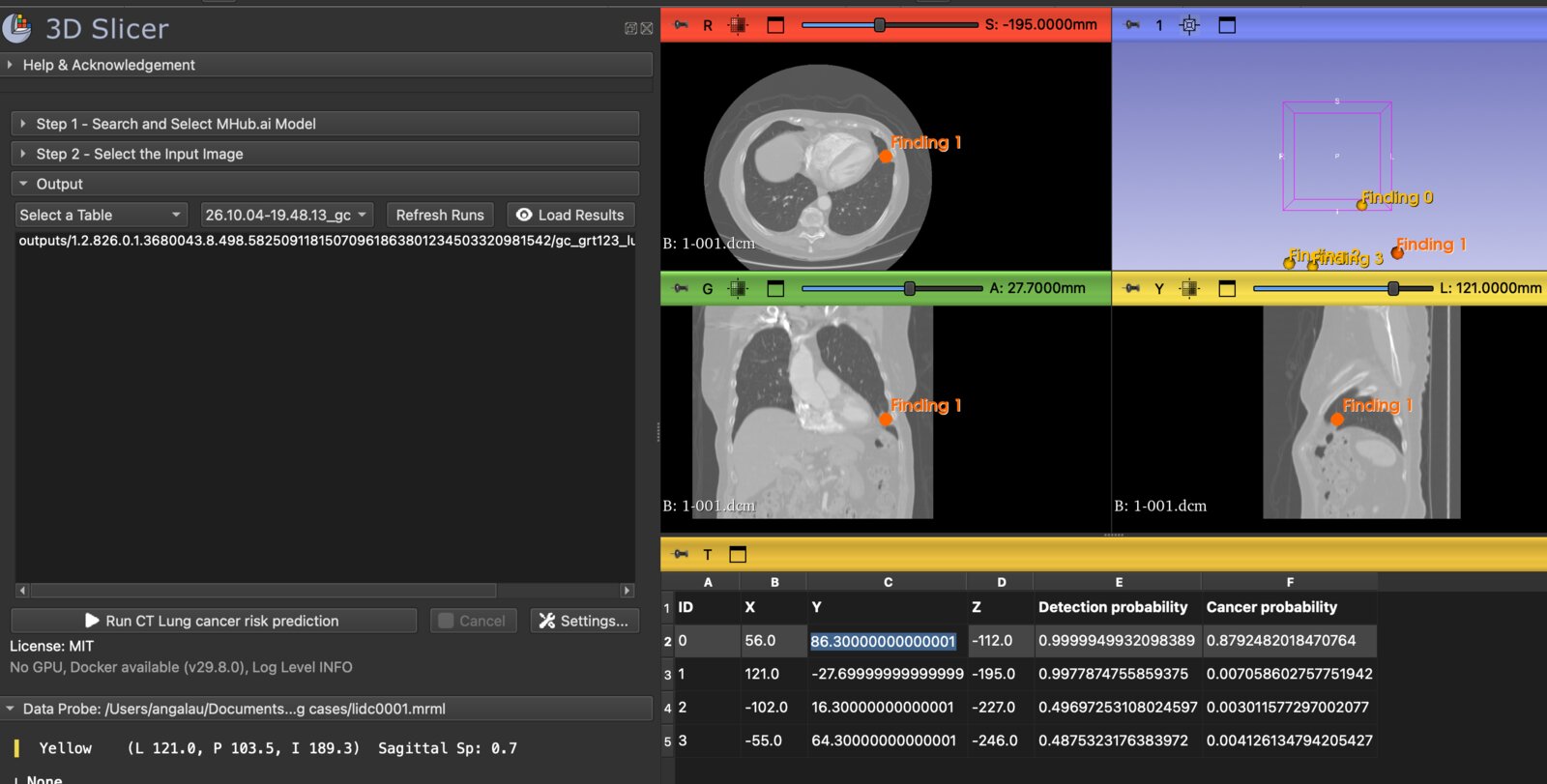Expand Help & Acknowledgement section
This screenshot has width=1547, height=784.
click(x=326, y=65)
